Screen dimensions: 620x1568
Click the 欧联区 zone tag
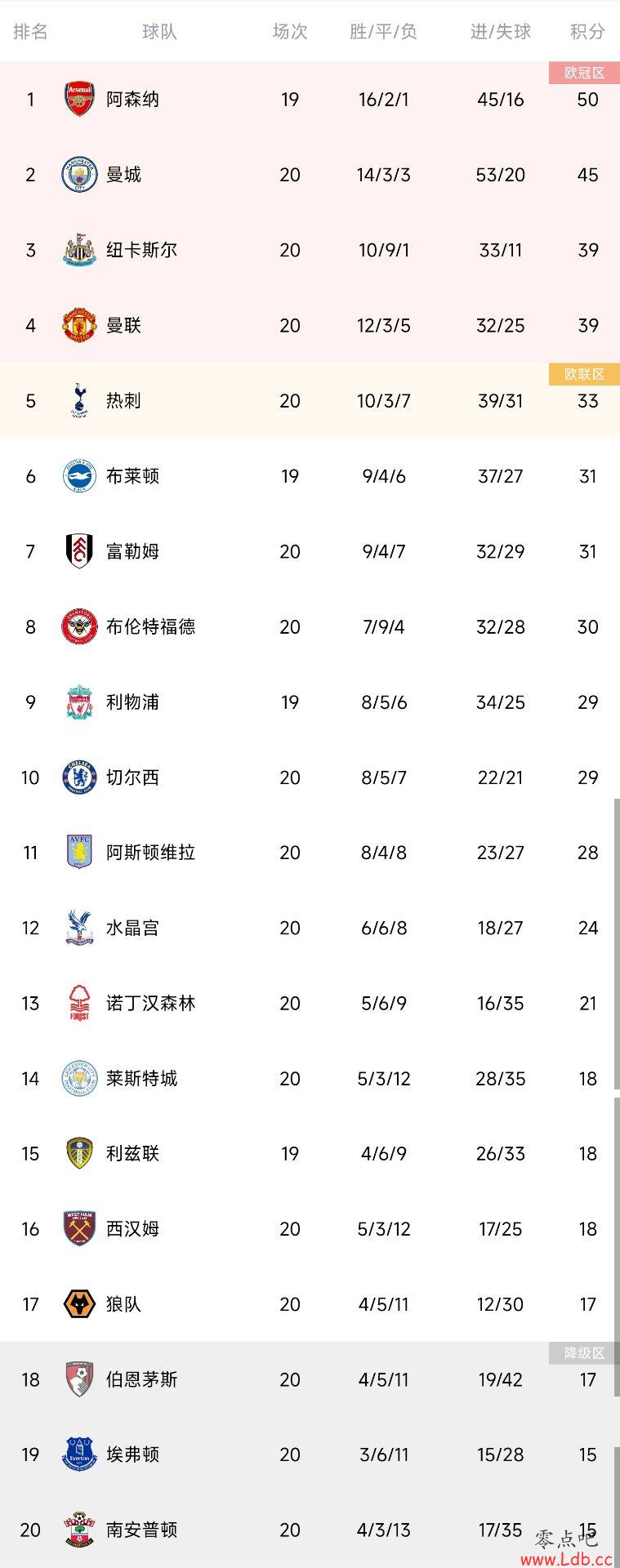tap(584, 374)
